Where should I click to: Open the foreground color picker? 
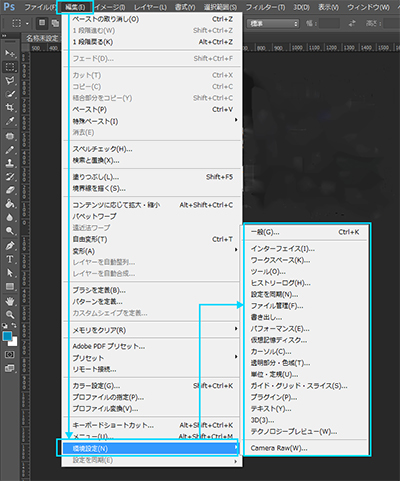[x=7, y=336]
